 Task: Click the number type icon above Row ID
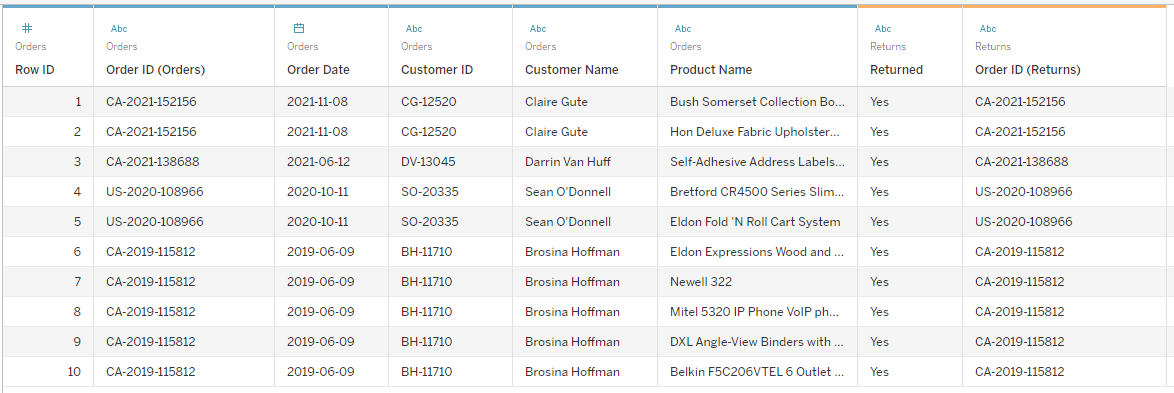(x=26, y=28)
